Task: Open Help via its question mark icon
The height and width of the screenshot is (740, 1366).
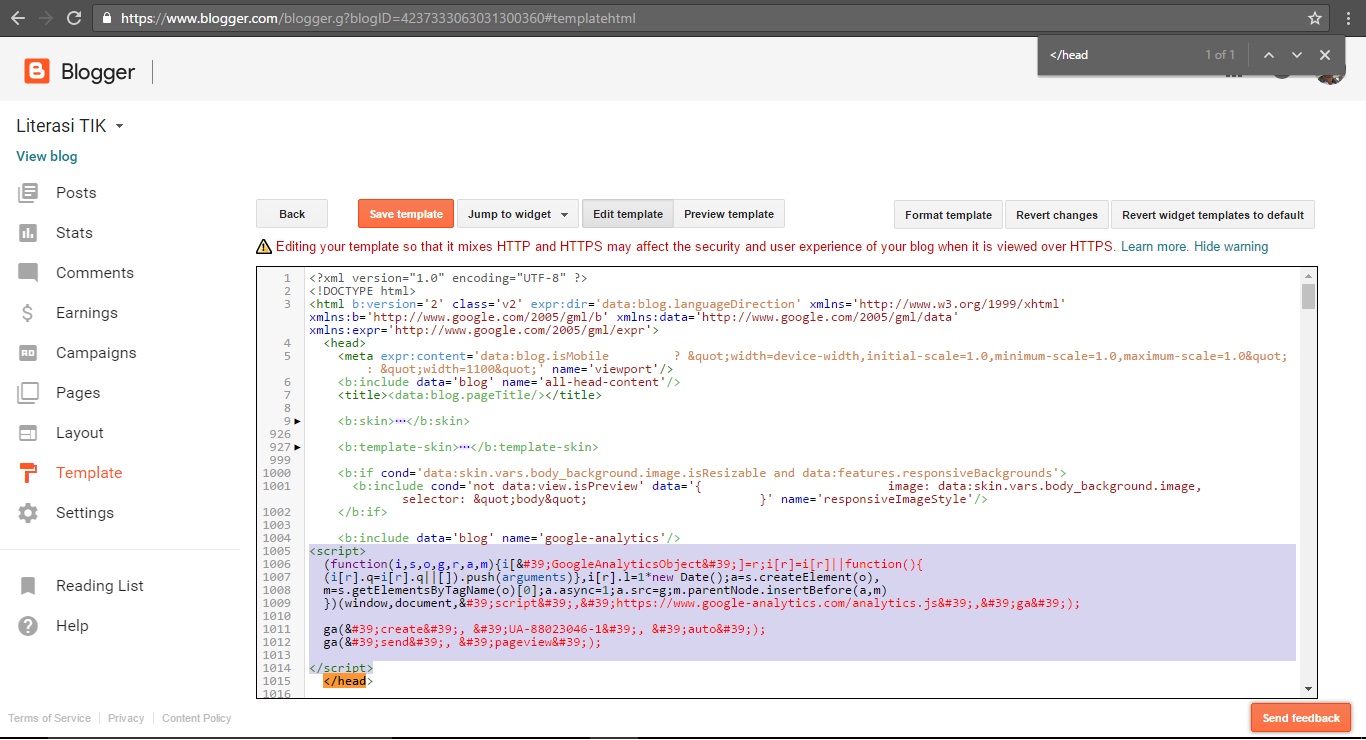Action: [28, 626]
